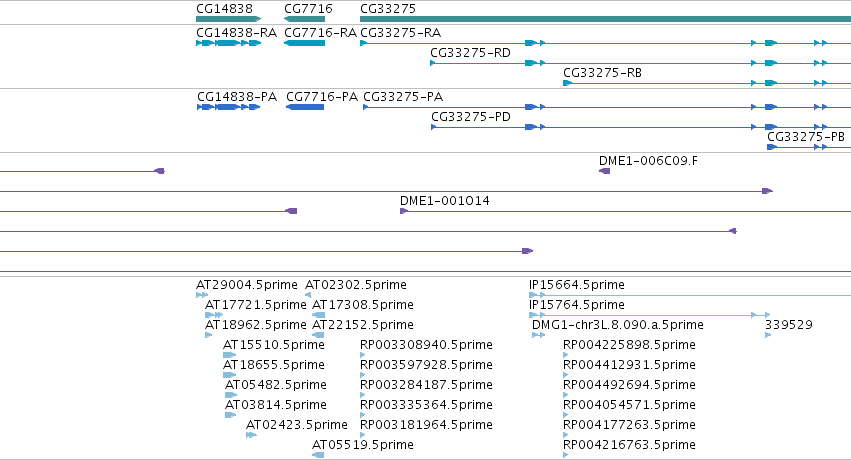This screenshot has height=460, width=851.
Task: Click the AT22152.5prime EST label
Action: pos(363,325)
